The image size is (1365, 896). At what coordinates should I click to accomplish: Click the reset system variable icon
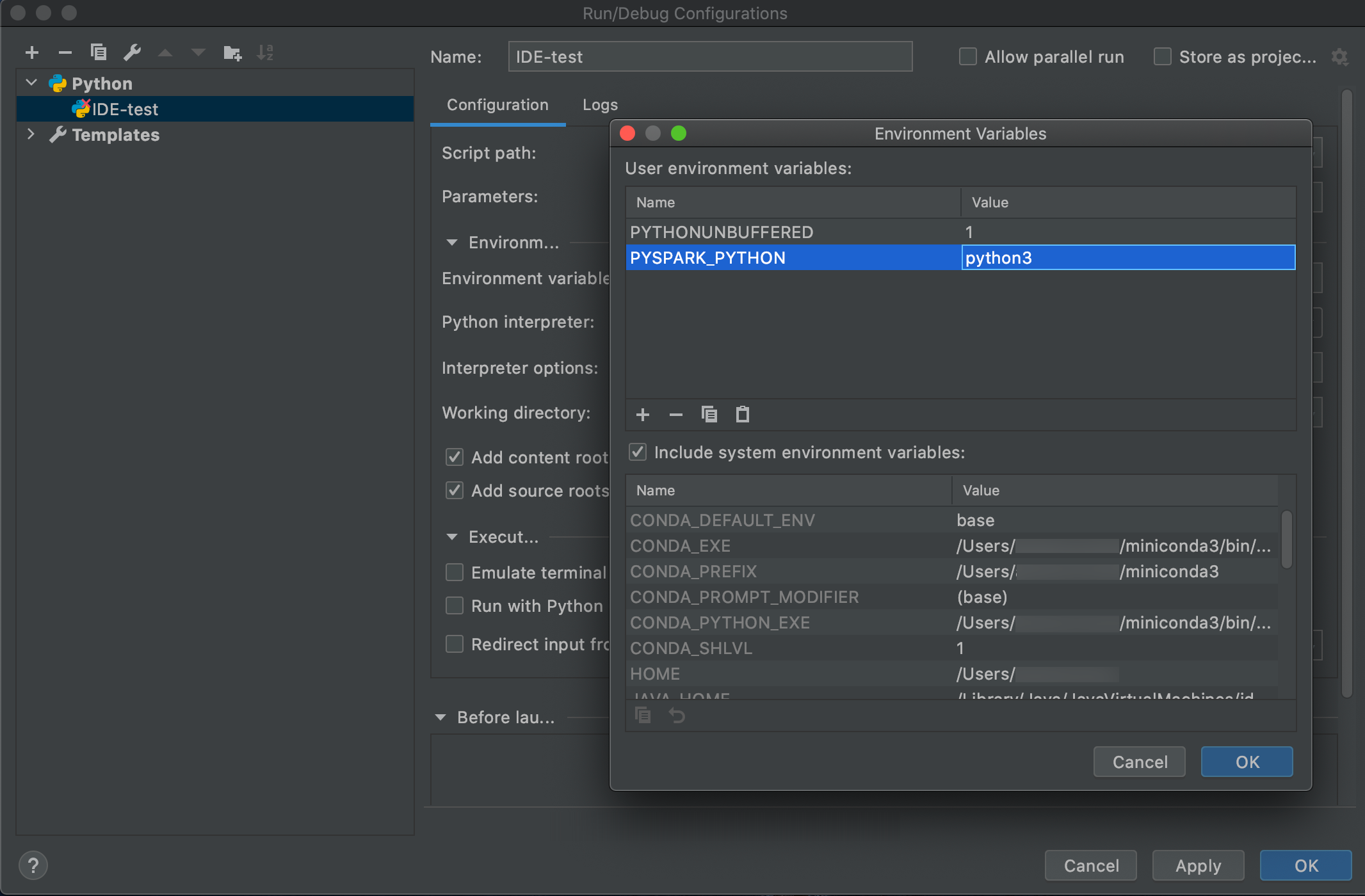[x=677, y=715]
